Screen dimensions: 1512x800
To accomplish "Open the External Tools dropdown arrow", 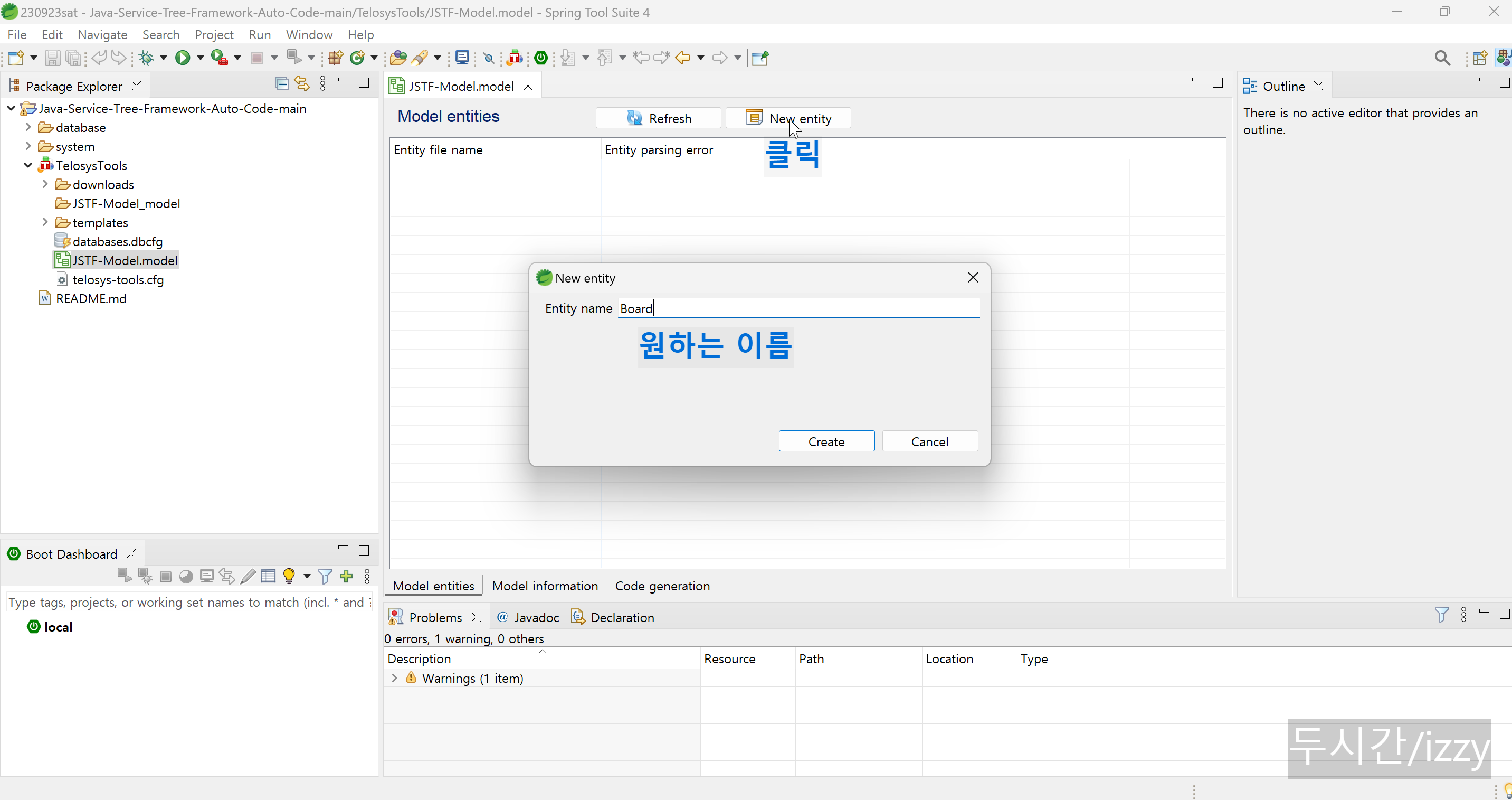I will (x=237, y=58).
